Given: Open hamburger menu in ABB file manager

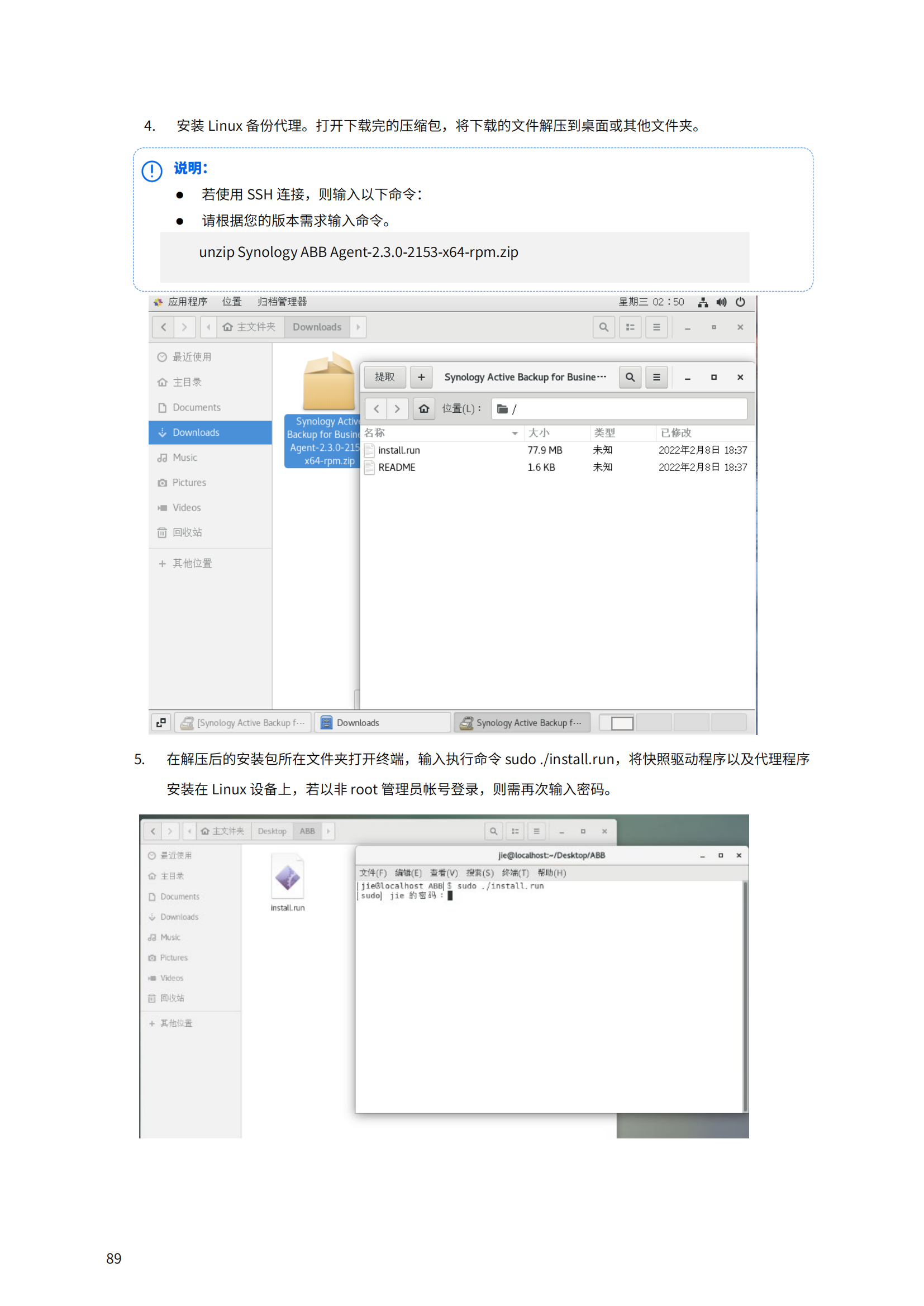Looking at the screenshot, I should [x=536, y=831].
